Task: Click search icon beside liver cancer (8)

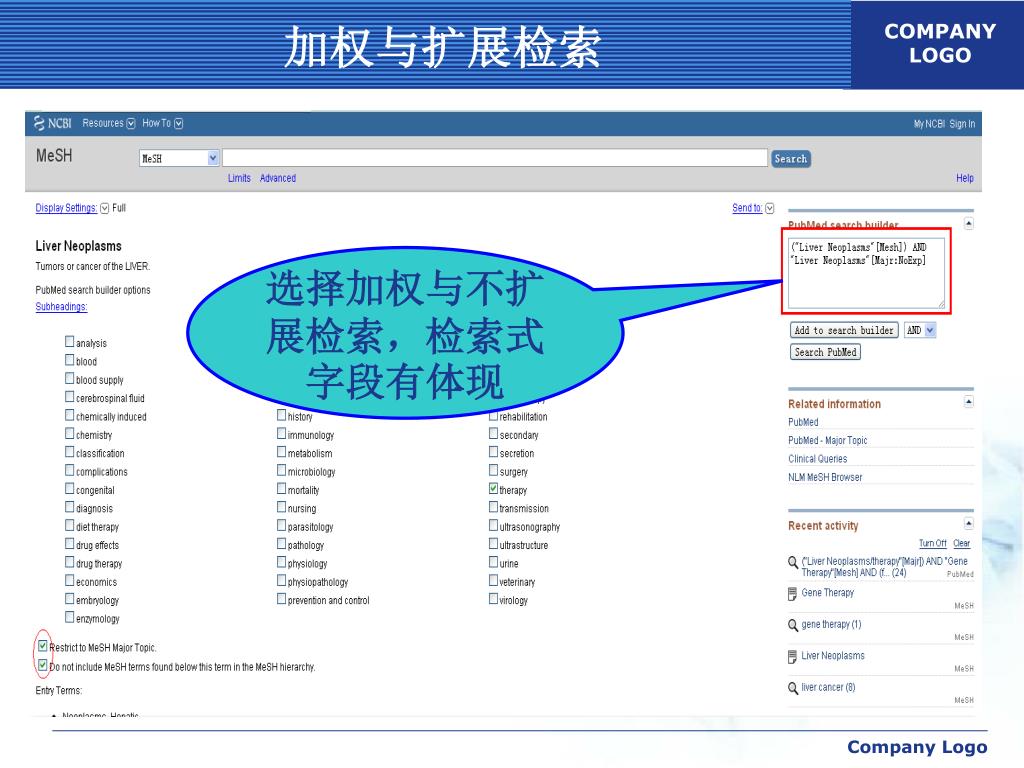Action: (x=793, y=688)
